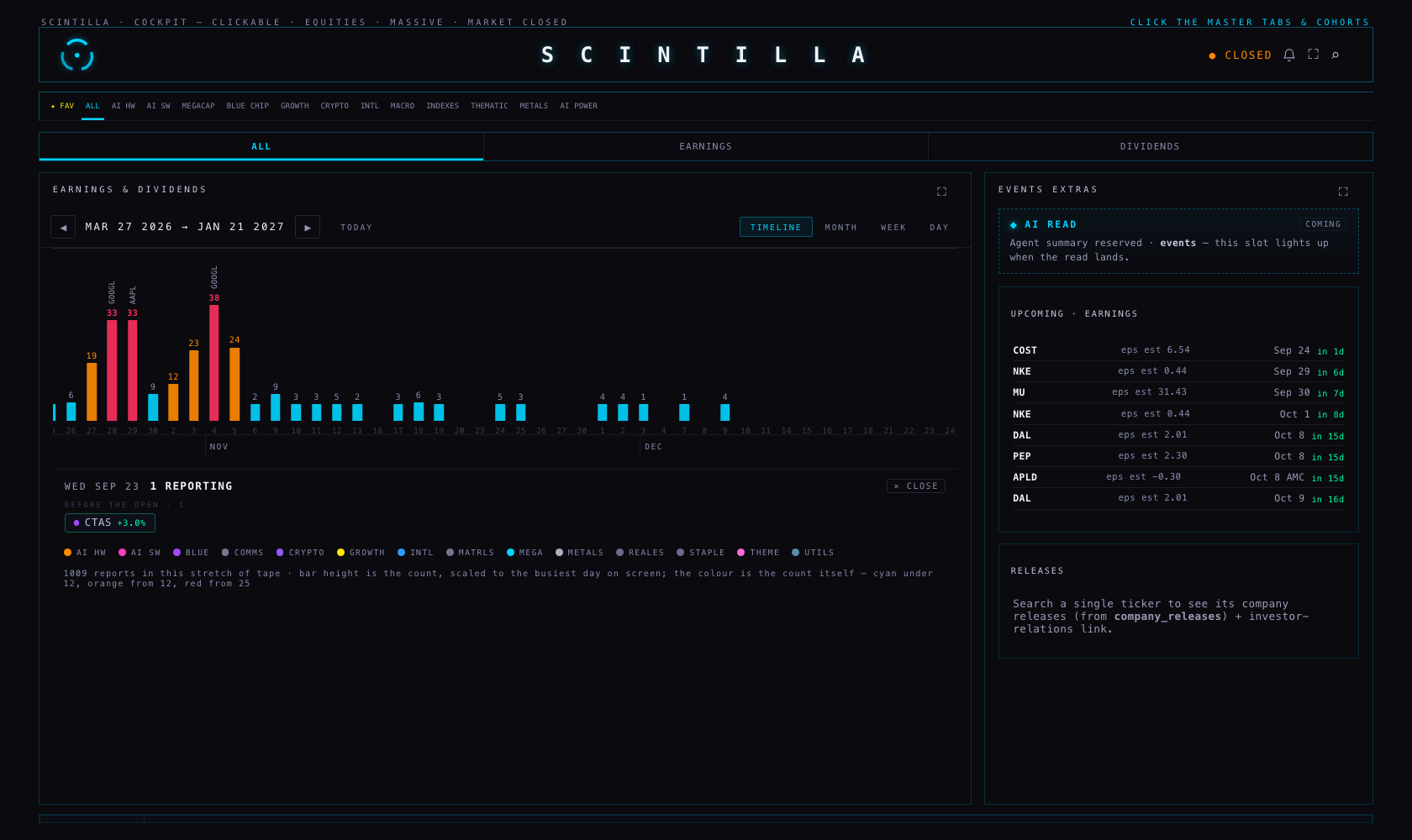The height and width of the screenshot is (840, 1412).
Task: Open the notifications bell
Action: coord(1288,55)
